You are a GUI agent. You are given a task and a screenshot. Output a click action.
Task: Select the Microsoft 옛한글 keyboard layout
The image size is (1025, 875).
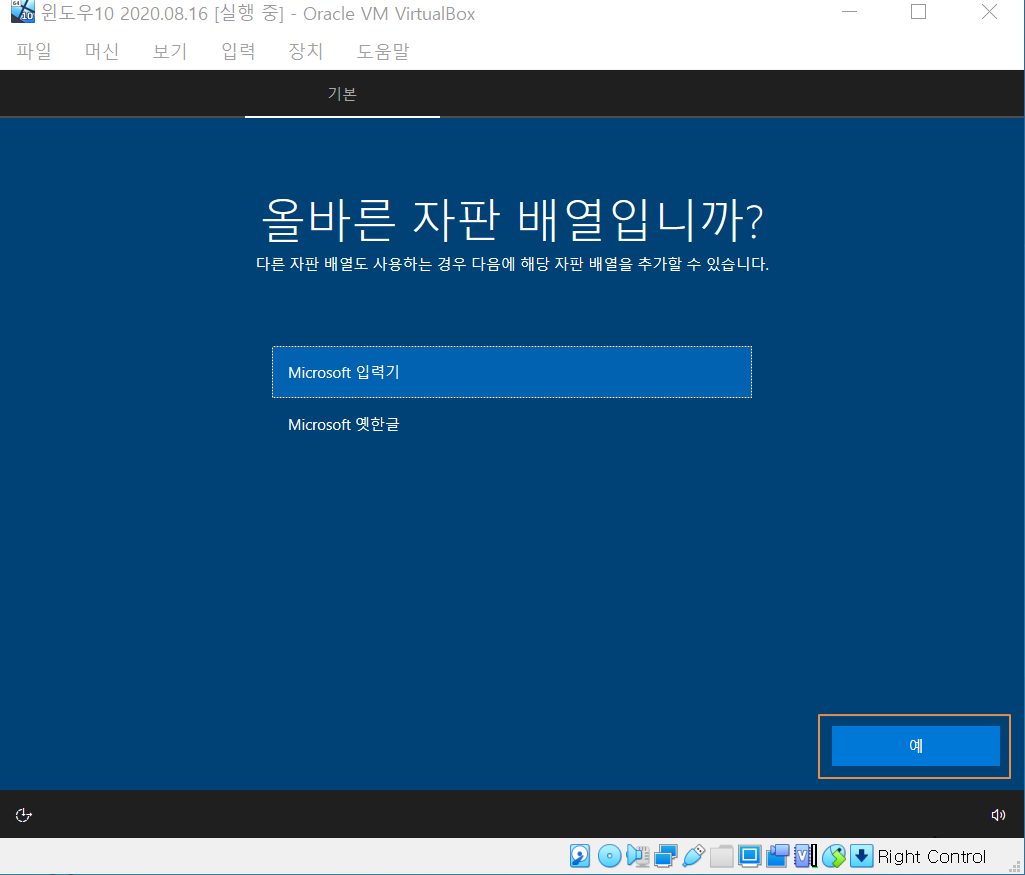pyautogui.click(x=512, y=424)
